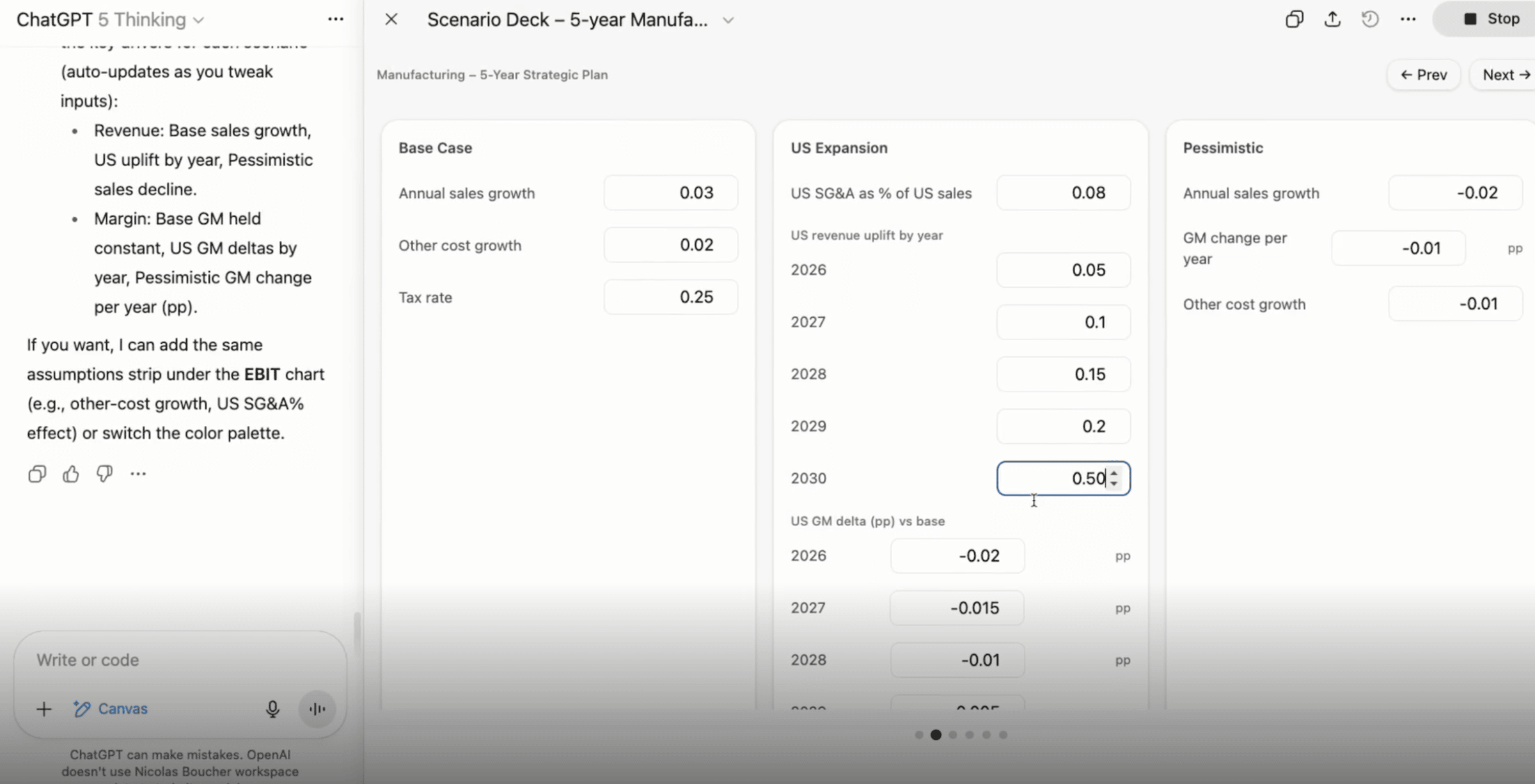Jump to third slide pagination dot
Viewport: 1535px width, 784px height.
click(x=953, y=735)
